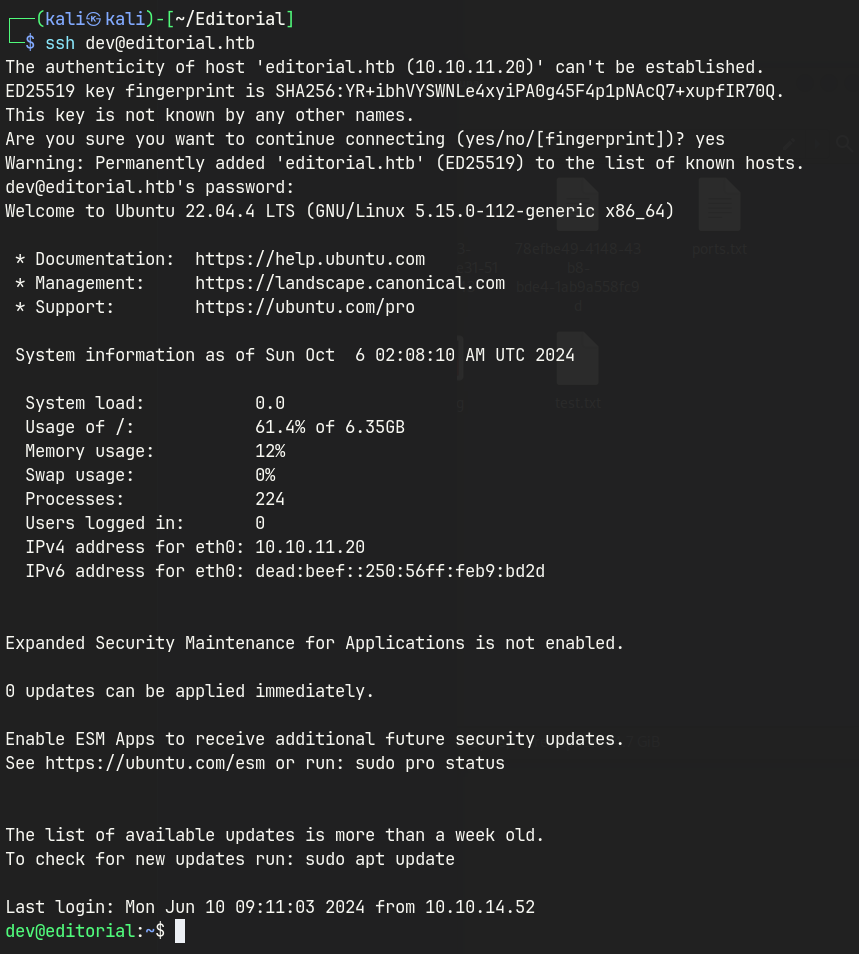Click the faint ports.txt file icon
The image size is (859, 954).
(719, 204)
